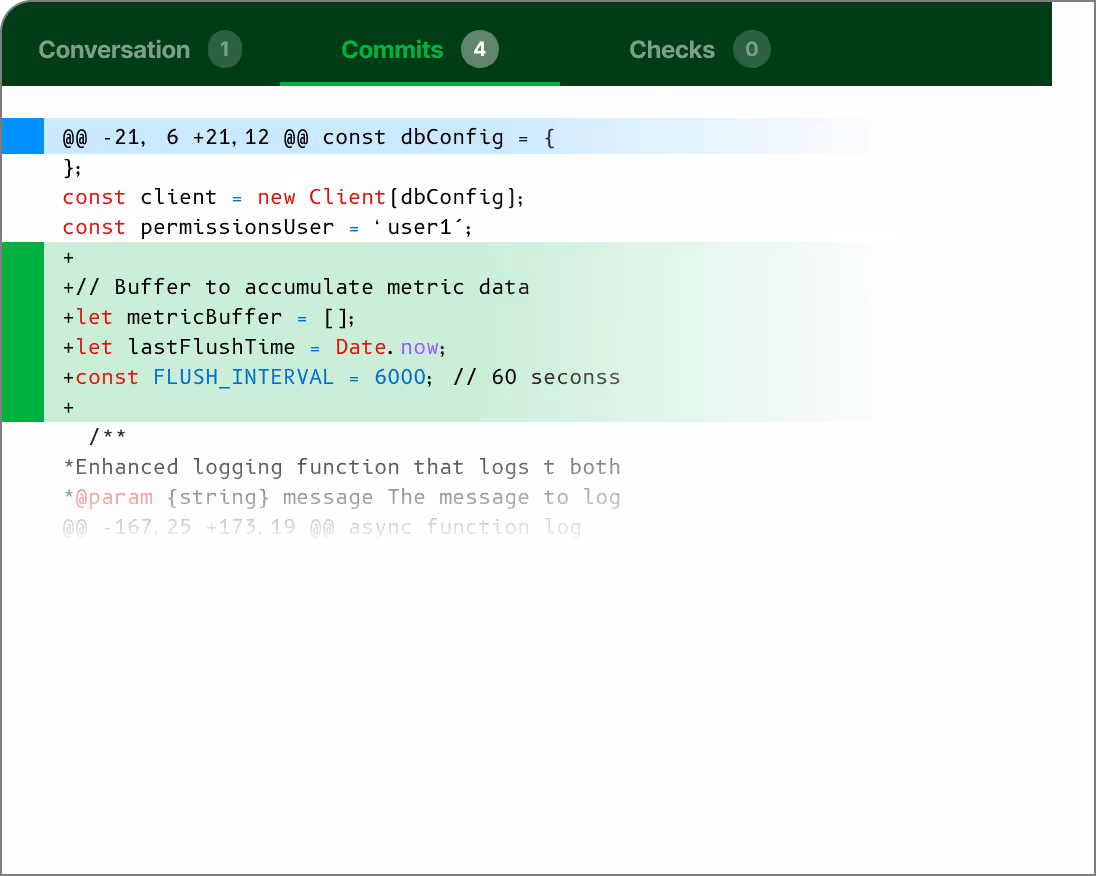Click the Commits count badge 4
This screenshot has height=876, width=1096.
coord(480,50)
